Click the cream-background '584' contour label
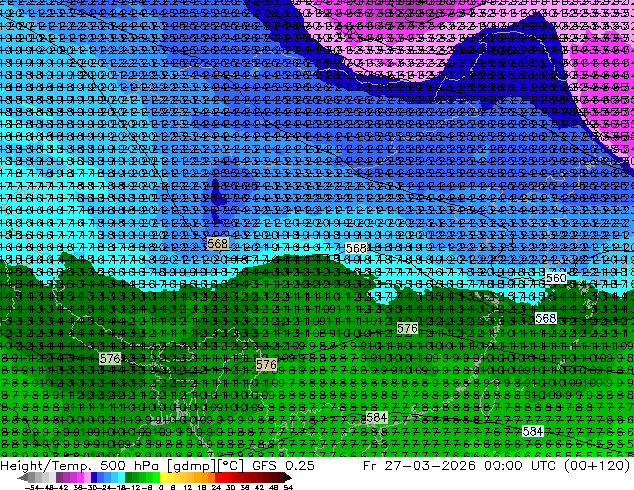634x490 pixels. point(376,418)
